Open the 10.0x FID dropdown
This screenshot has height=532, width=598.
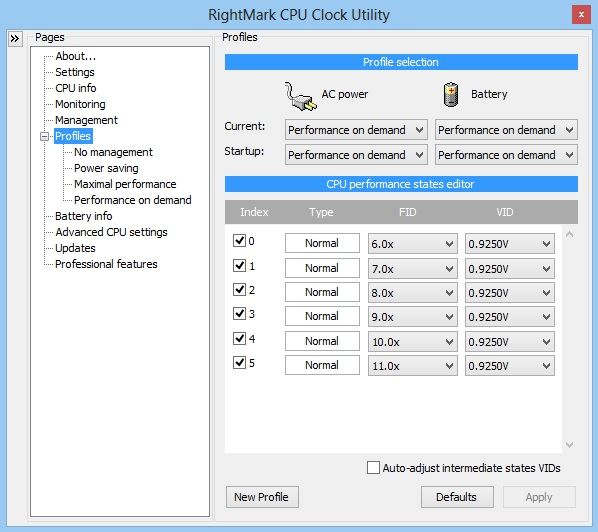pyautogui.click(x=413, y=342)
